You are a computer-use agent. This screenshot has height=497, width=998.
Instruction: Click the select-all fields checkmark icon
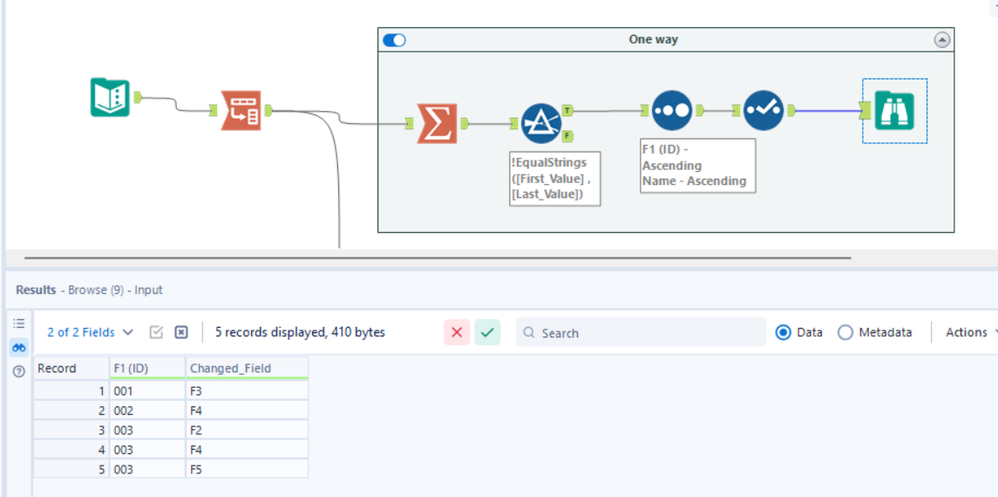pyautogui.click(x=157, y=332)
